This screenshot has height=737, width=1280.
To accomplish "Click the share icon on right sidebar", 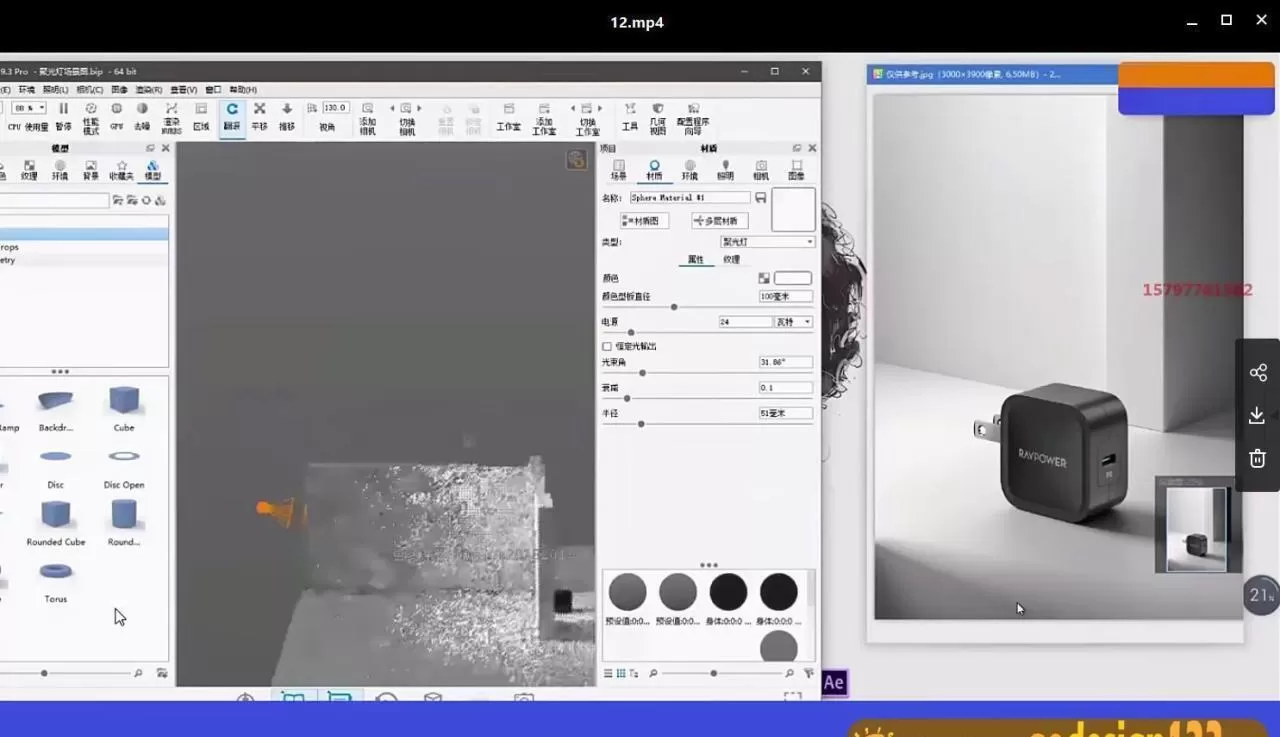I will pos(1257,373).
